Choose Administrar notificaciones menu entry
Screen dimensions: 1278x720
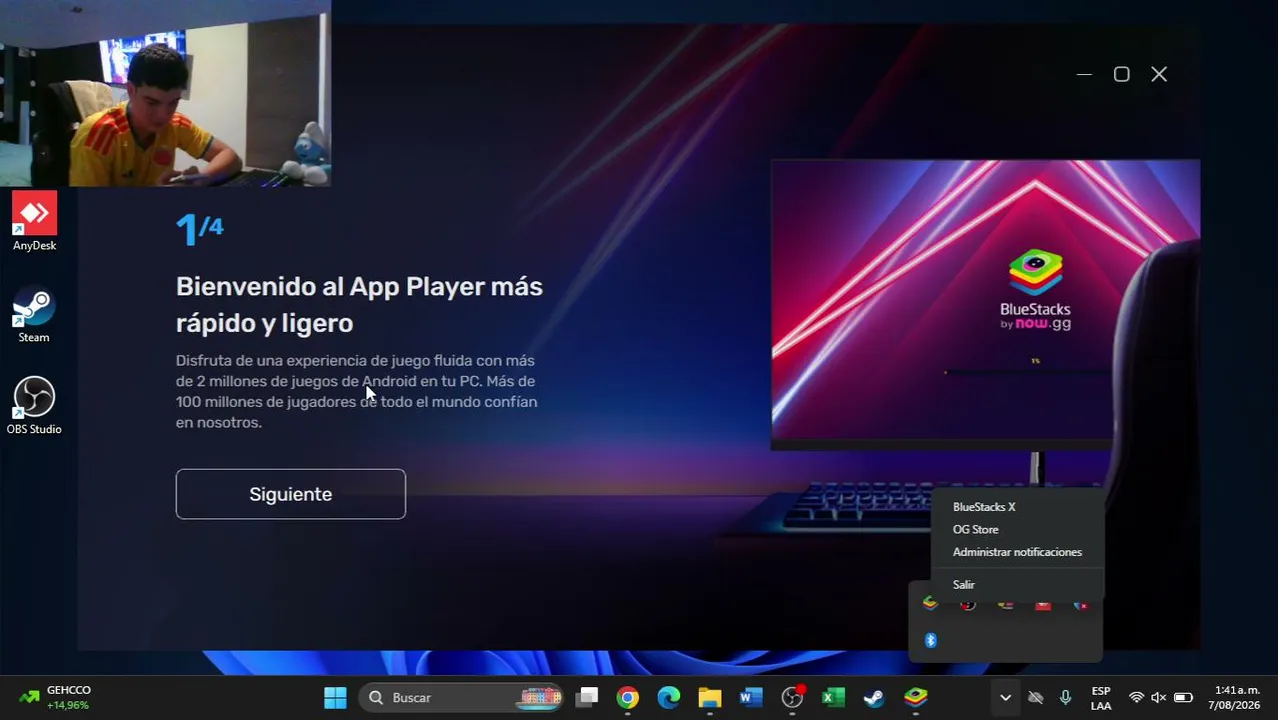point(1017,552)
